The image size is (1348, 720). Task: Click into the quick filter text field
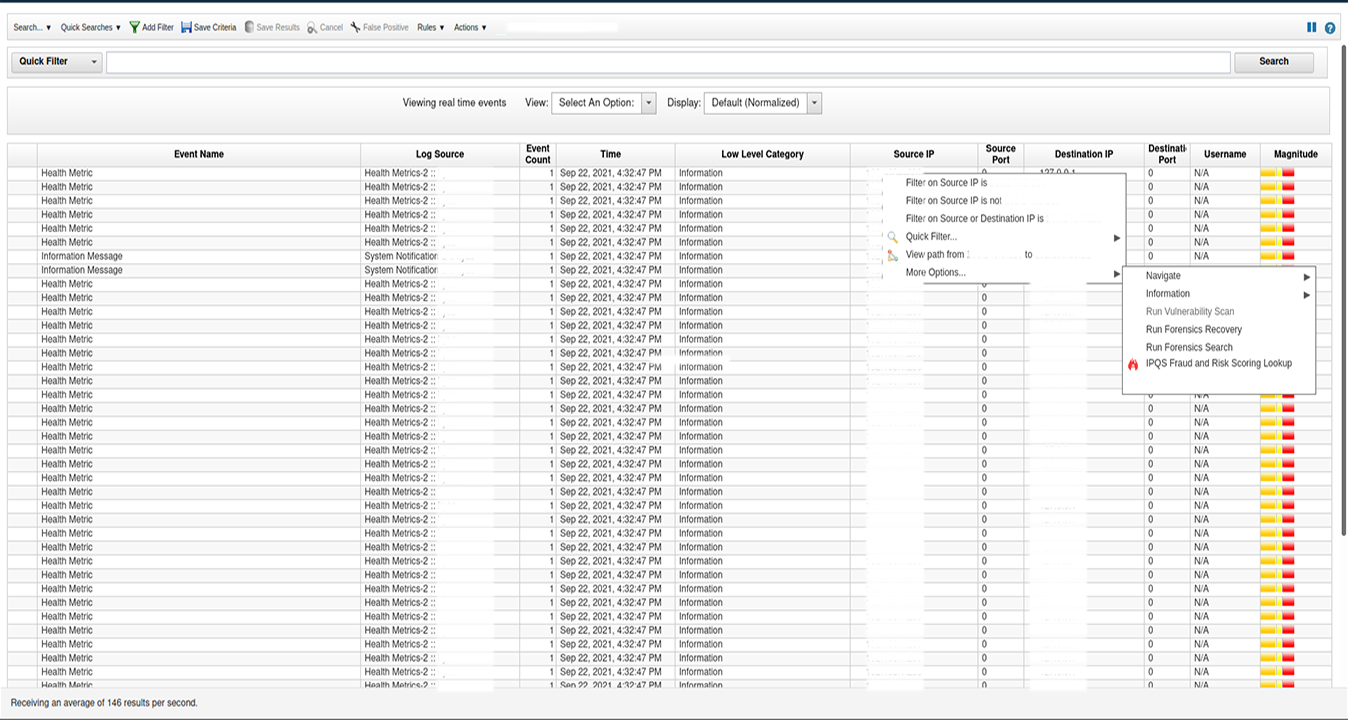tap(667, 62)
